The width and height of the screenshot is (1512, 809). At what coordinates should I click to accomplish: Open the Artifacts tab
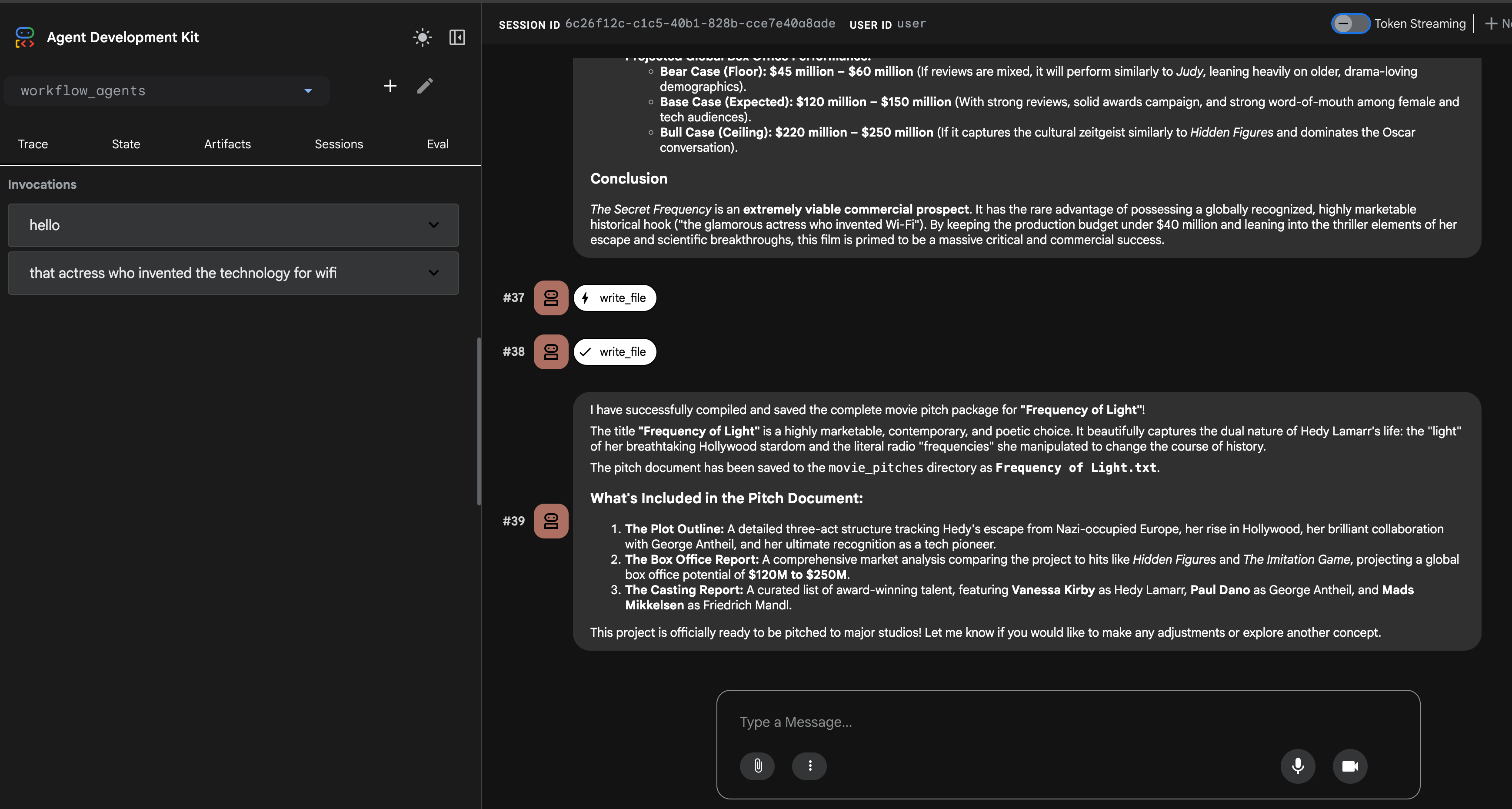[227, 144]
